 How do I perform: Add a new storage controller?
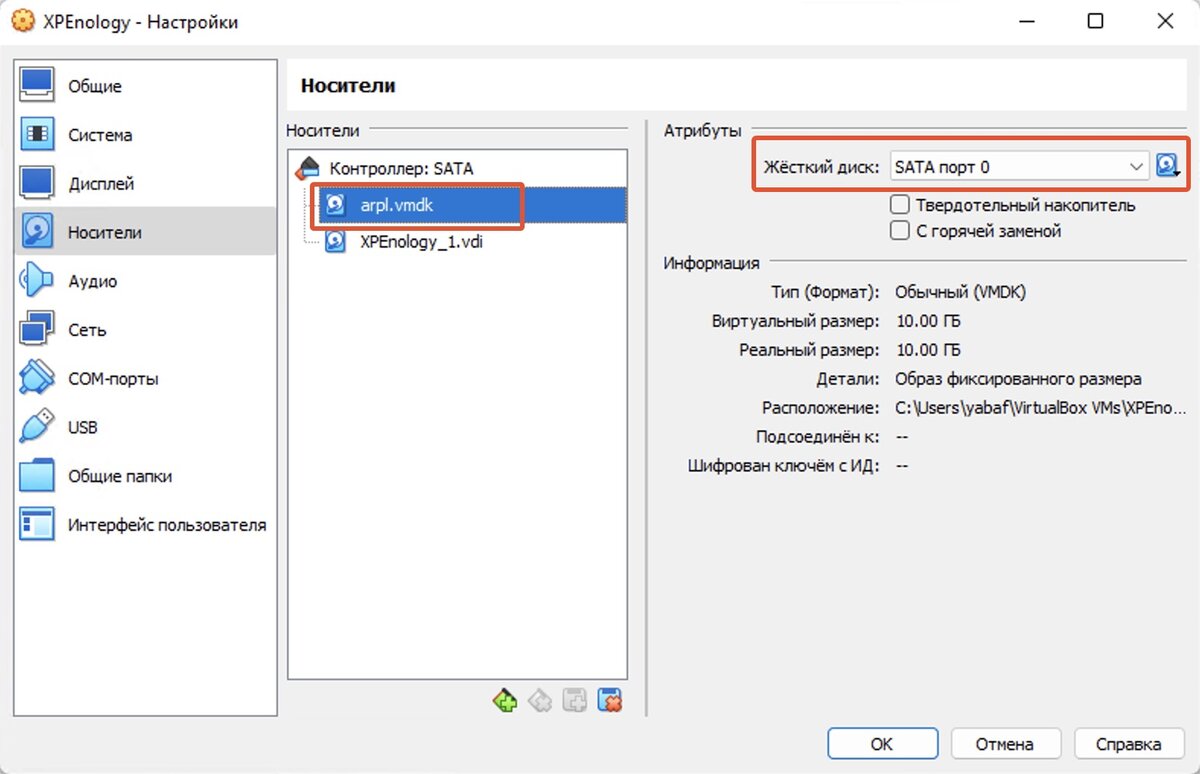coord(505,700)
